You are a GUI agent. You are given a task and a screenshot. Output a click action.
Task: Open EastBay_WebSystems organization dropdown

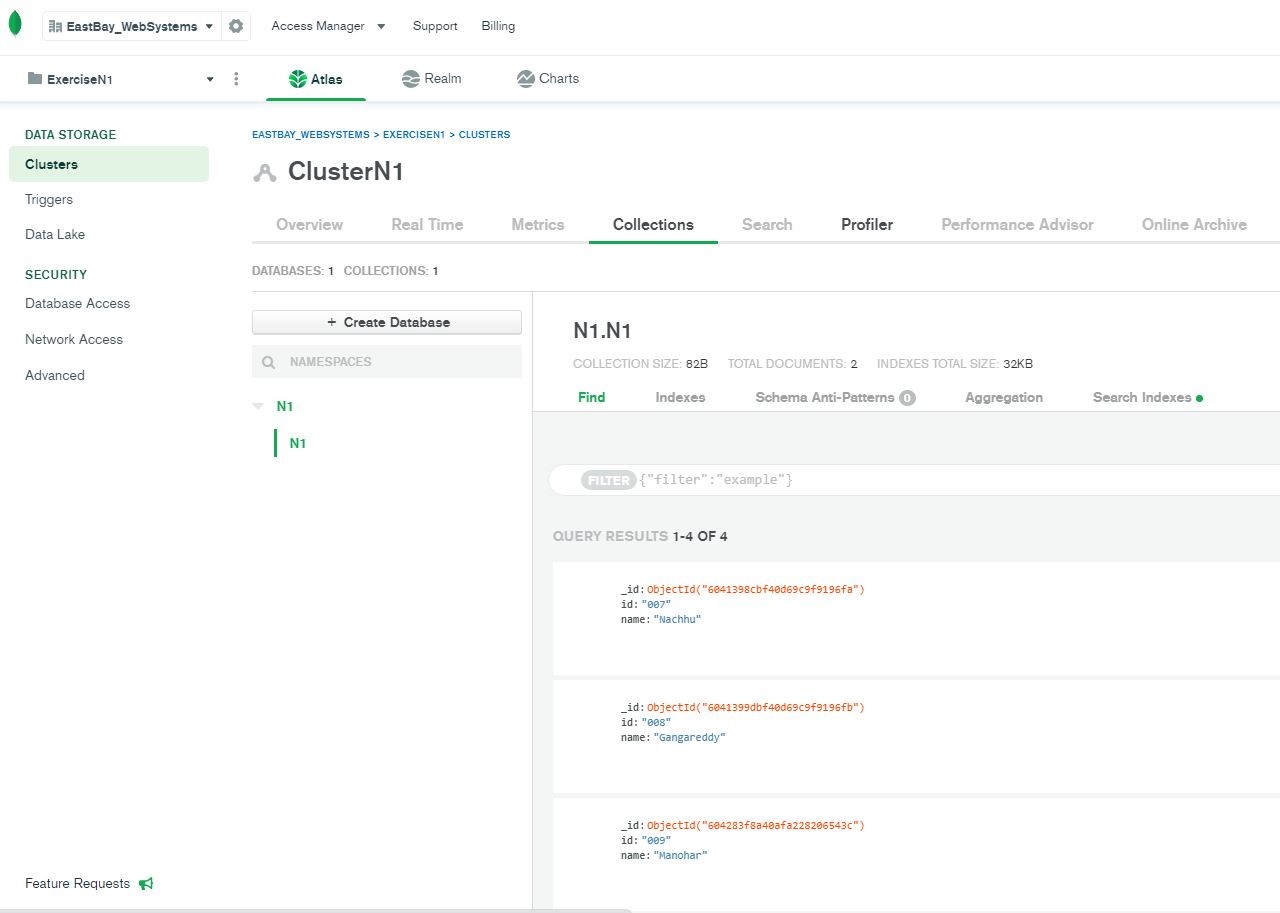(131, 26)
